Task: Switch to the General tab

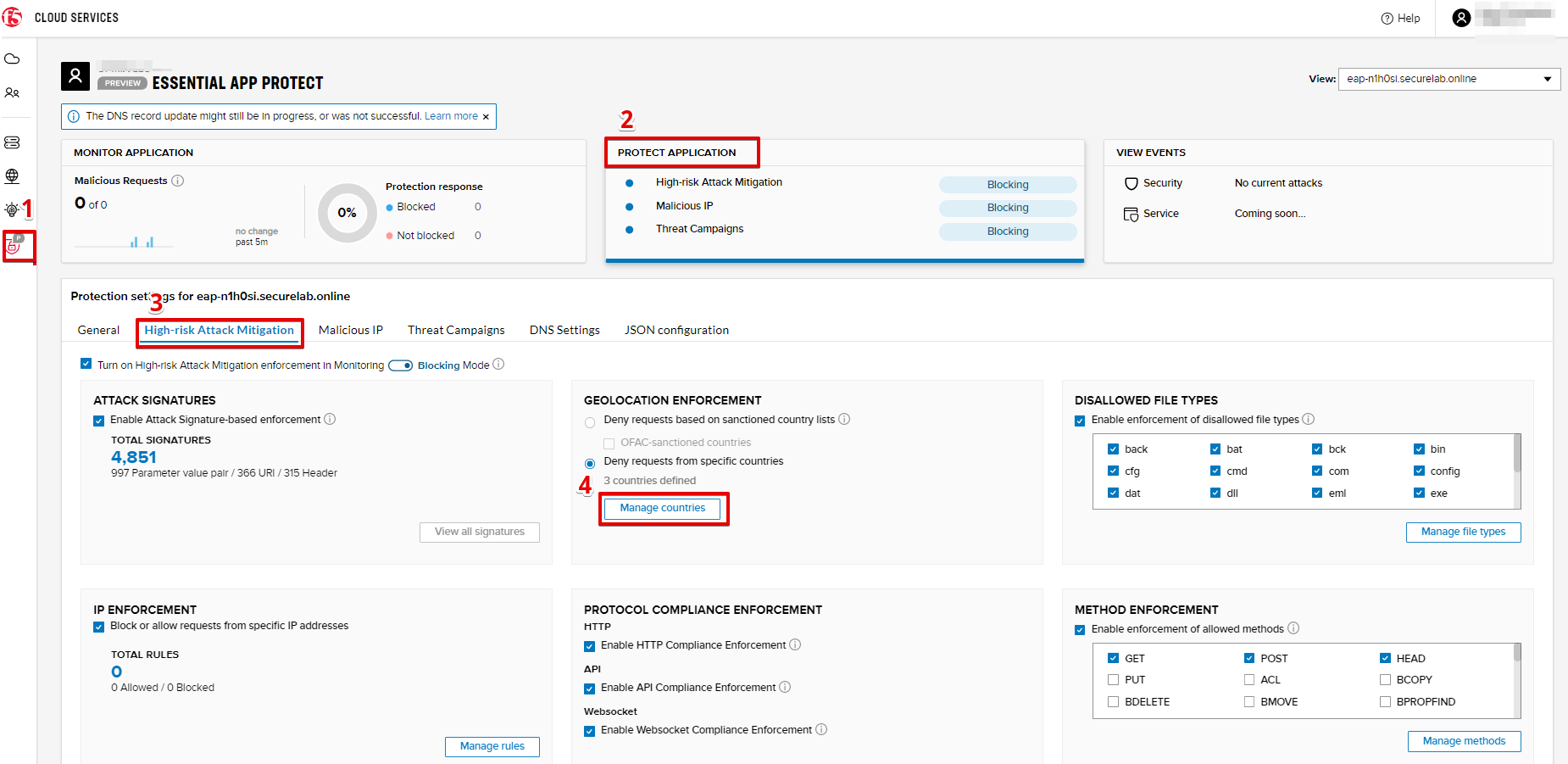Action: (98, 330)
